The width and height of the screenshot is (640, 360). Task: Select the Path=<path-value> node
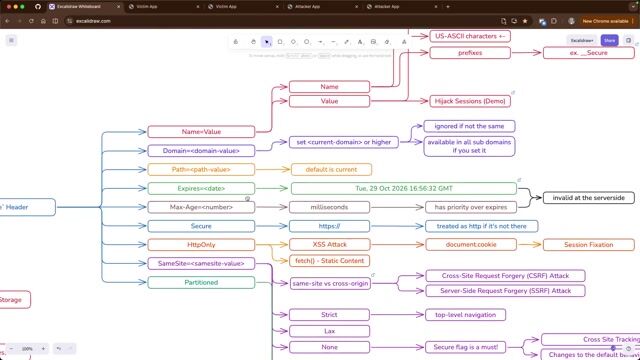point(201,169)
